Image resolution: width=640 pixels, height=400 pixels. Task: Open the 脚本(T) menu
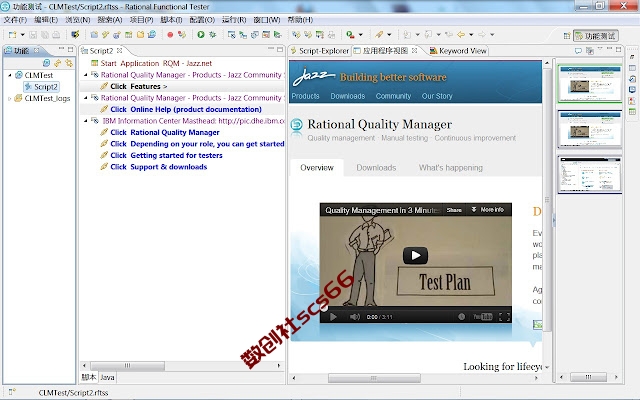(x=171, y=20)
